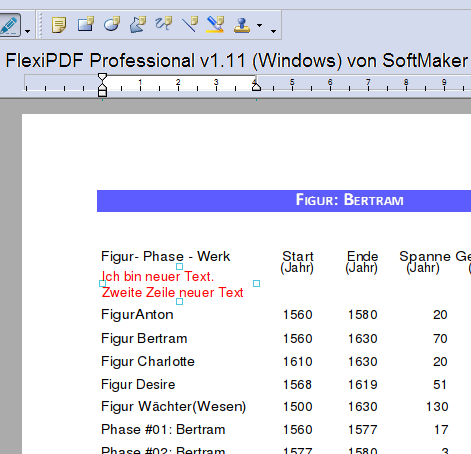Viewport: 471px width, 454px height.
Task: Click the 'FlexiPDF Professional v1.11' title text
Action: pyautogui.click(x=125, y=61)
